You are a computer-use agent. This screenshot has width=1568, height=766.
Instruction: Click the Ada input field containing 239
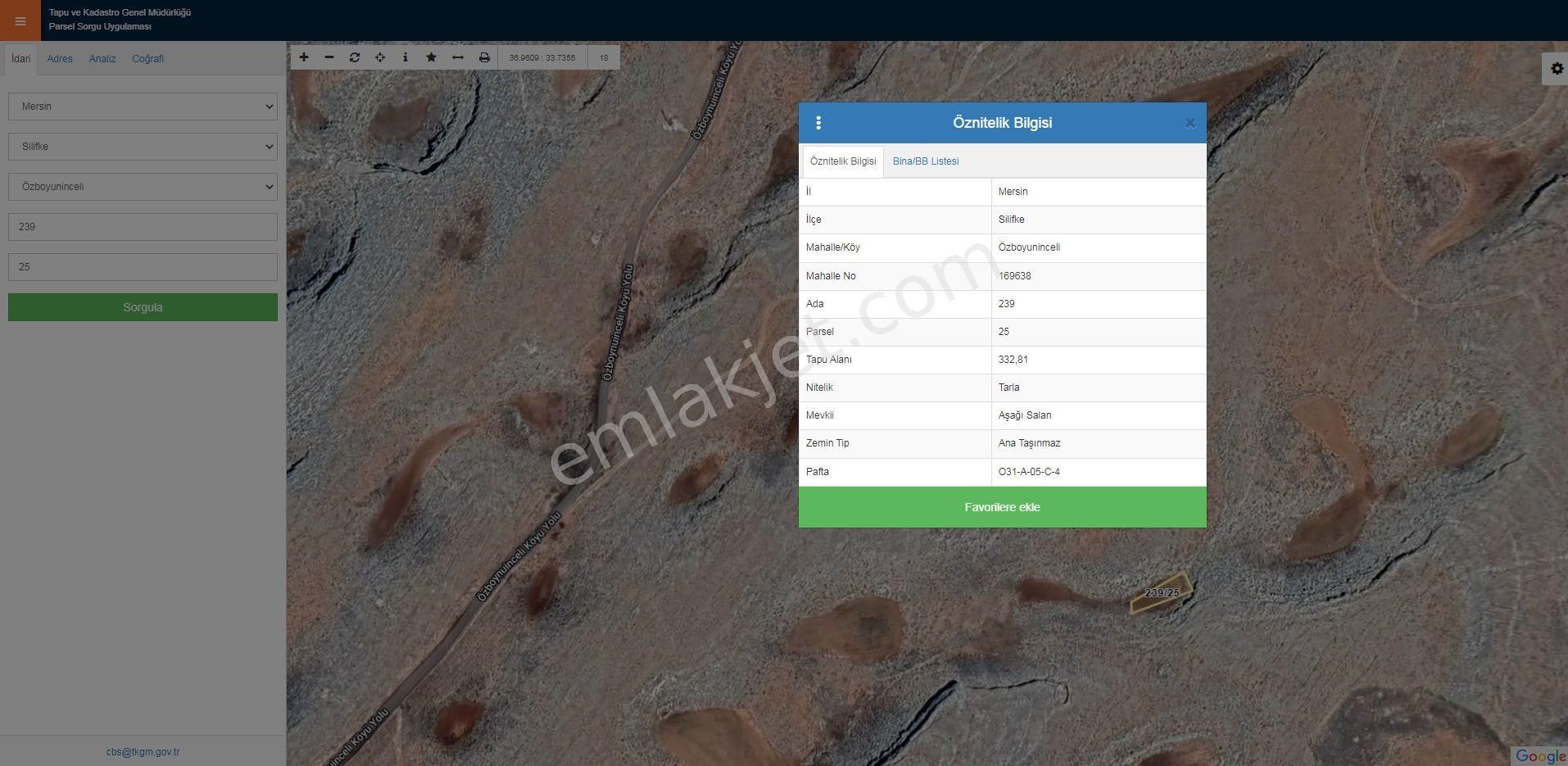[143, 227]
